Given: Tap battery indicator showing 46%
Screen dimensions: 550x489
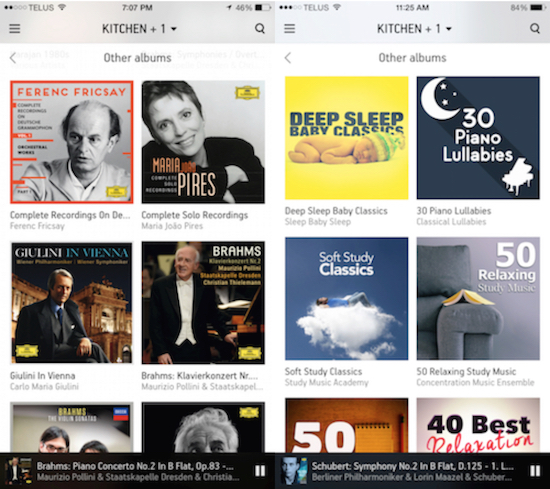Looking at the screenshot, I should (x=253, y=7).
